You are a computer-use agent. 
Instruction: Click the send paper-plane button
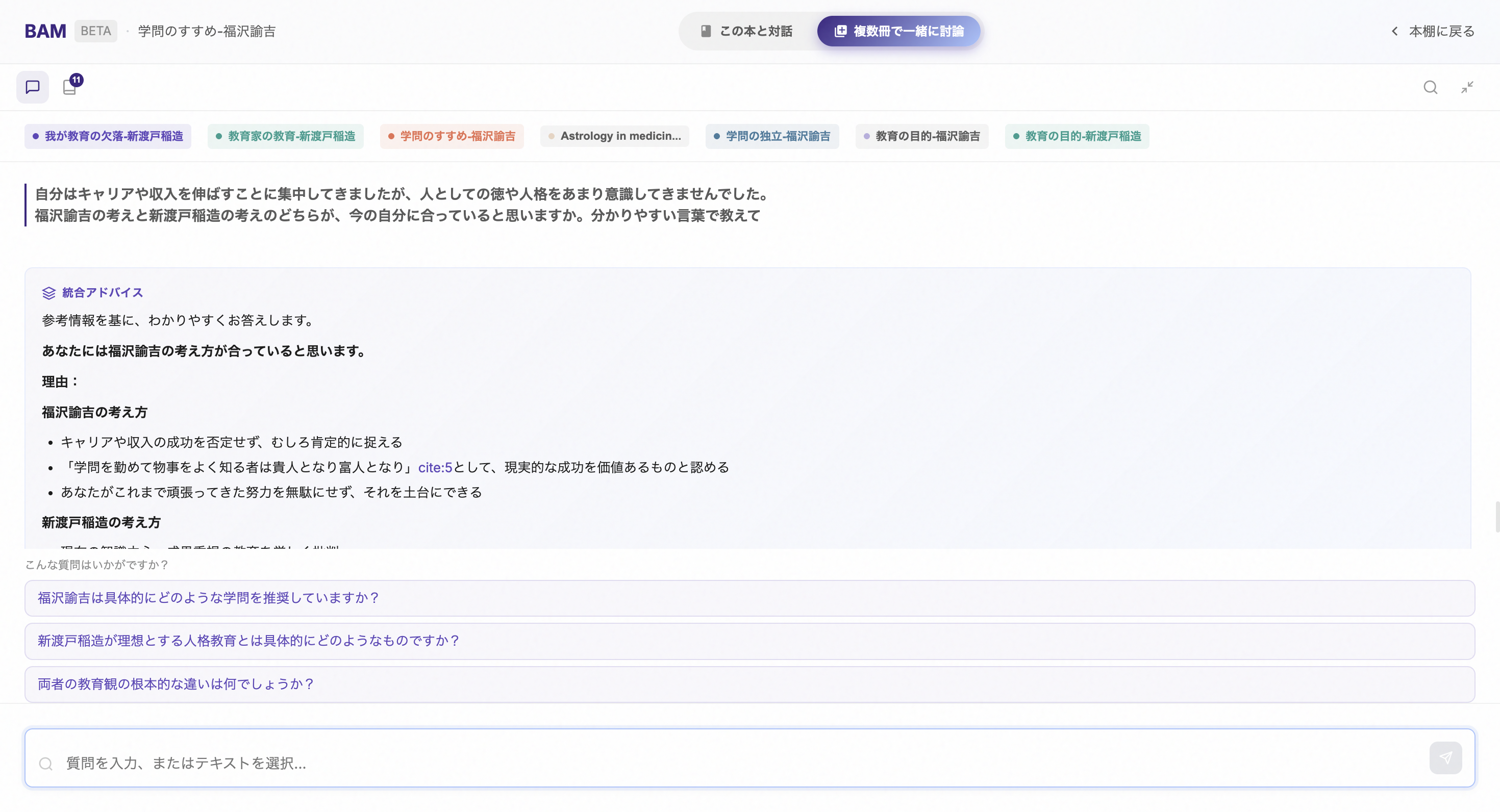1445,757
